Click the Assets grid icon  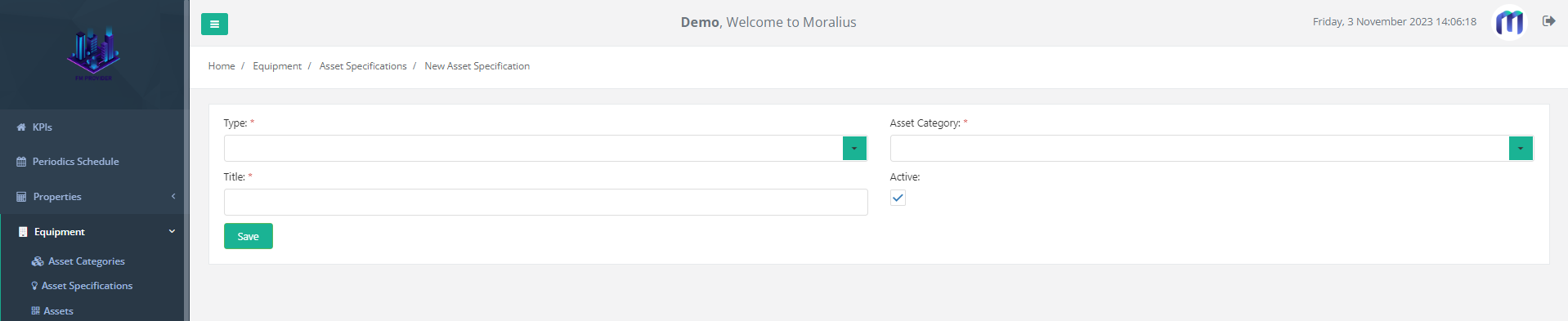(x=35, y=311)
